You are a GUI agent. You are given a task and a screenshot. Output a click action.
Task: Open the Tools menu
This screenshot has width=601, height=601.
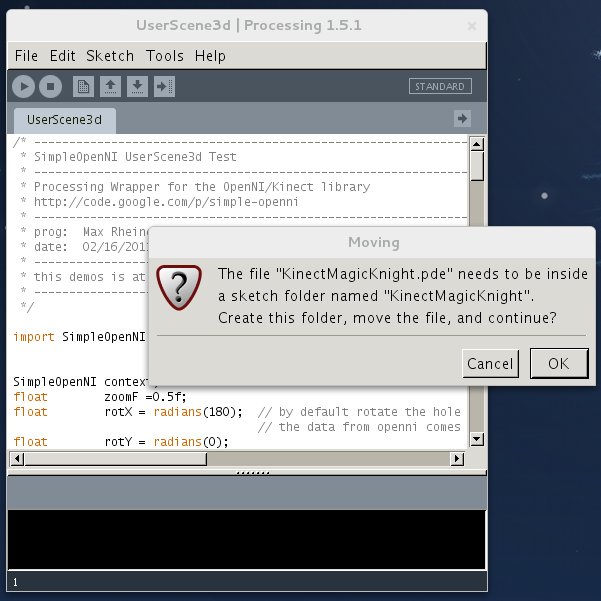point(165,56)
